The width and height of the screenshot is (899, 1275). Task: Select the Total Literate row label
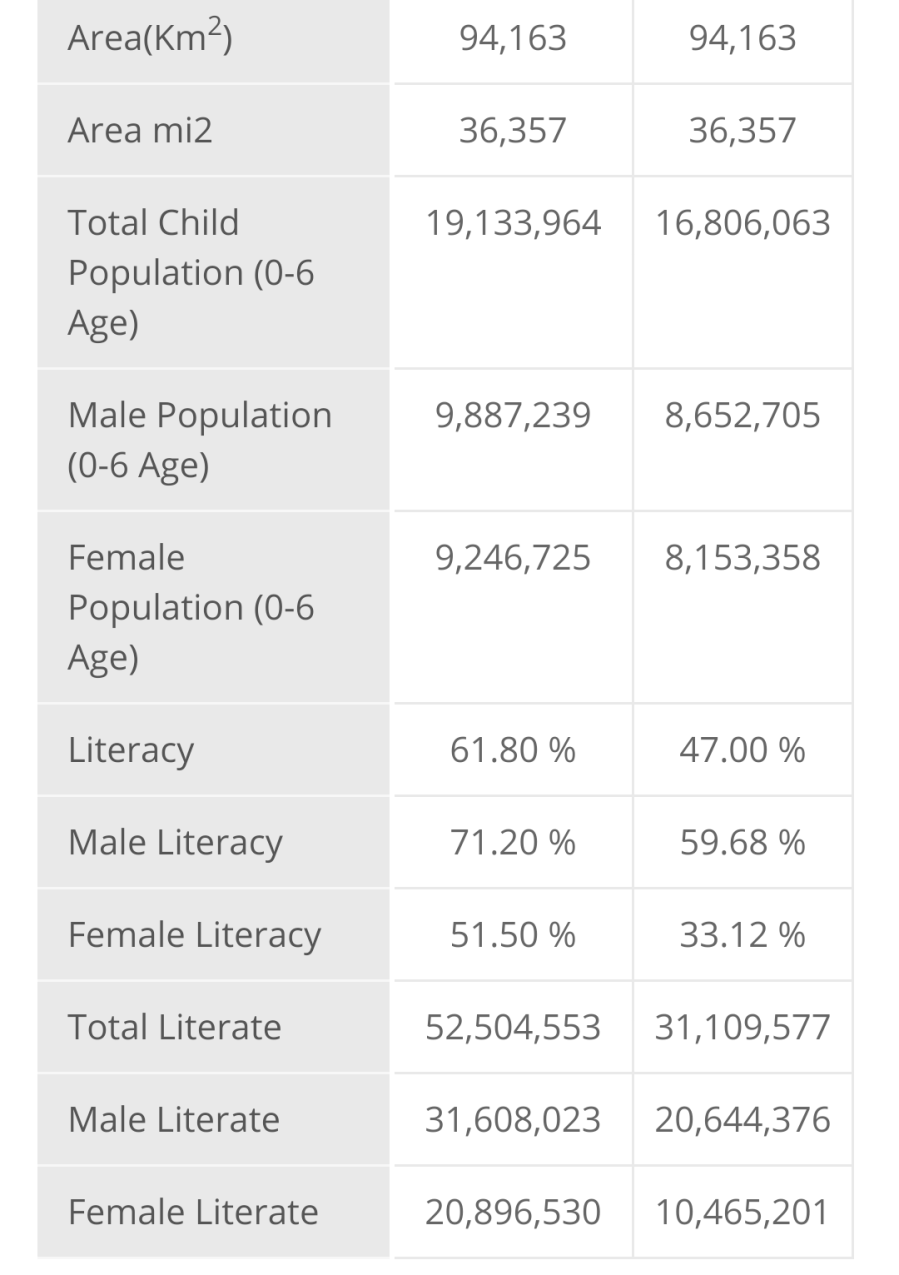(x=174, y=1027)
